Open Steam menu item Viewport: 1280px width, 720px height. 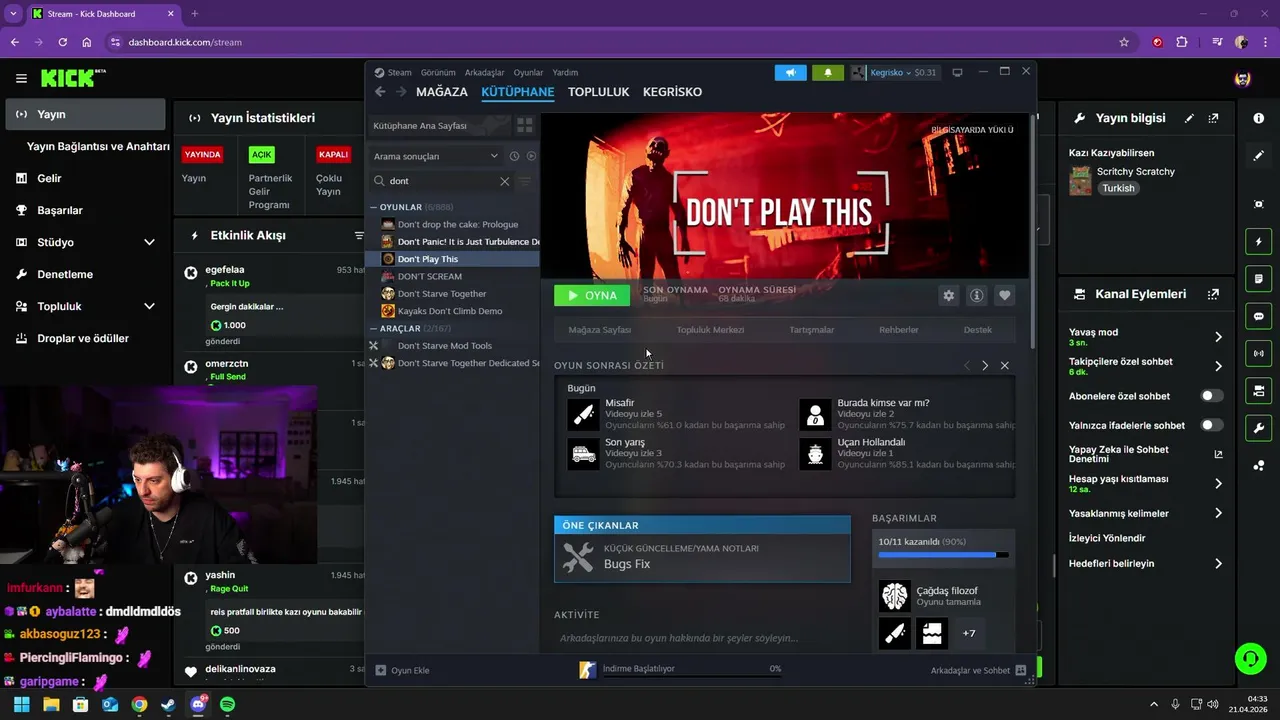(399, 72)
